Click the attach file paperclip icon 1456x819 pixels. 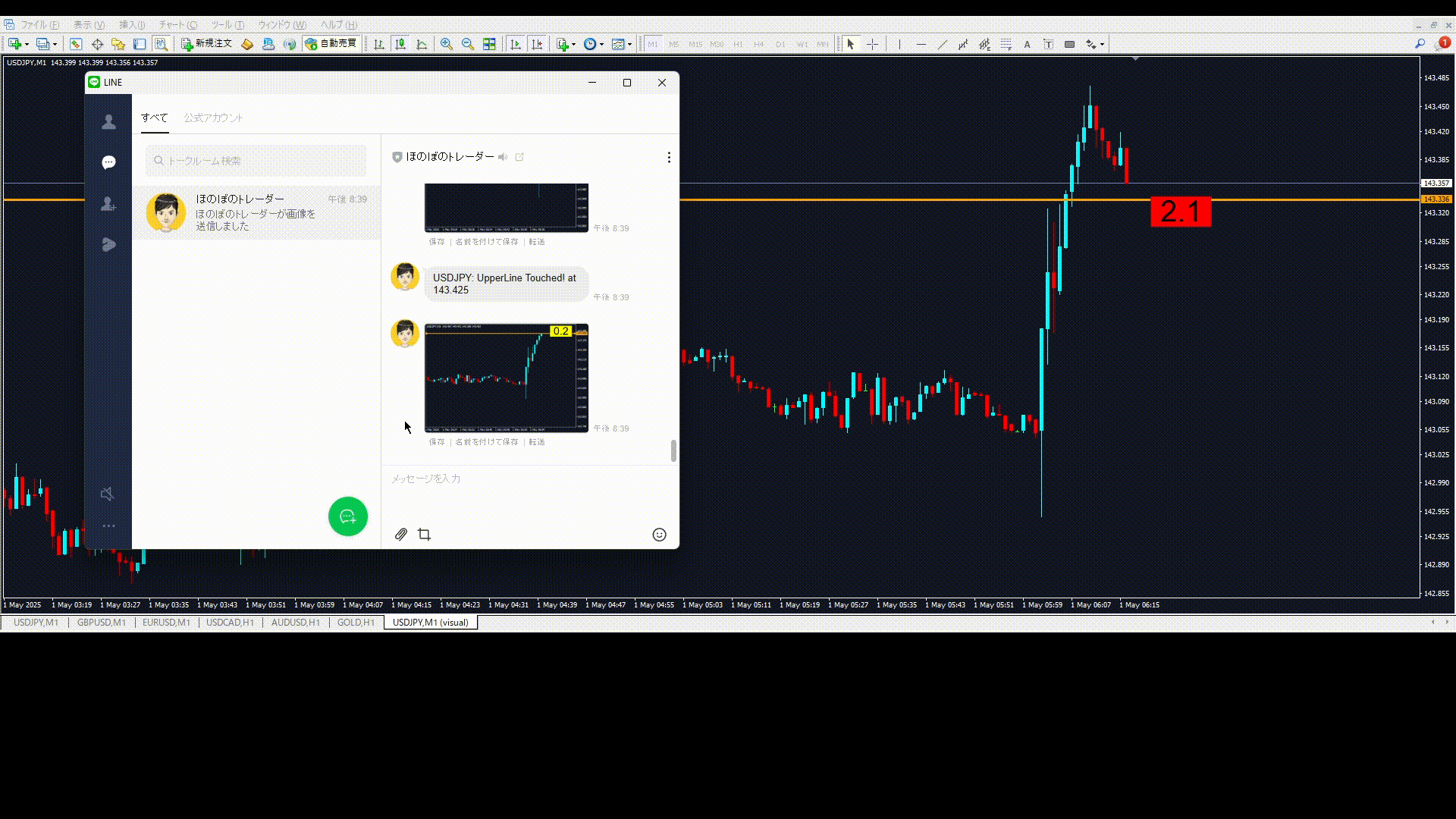pos(401,535)
